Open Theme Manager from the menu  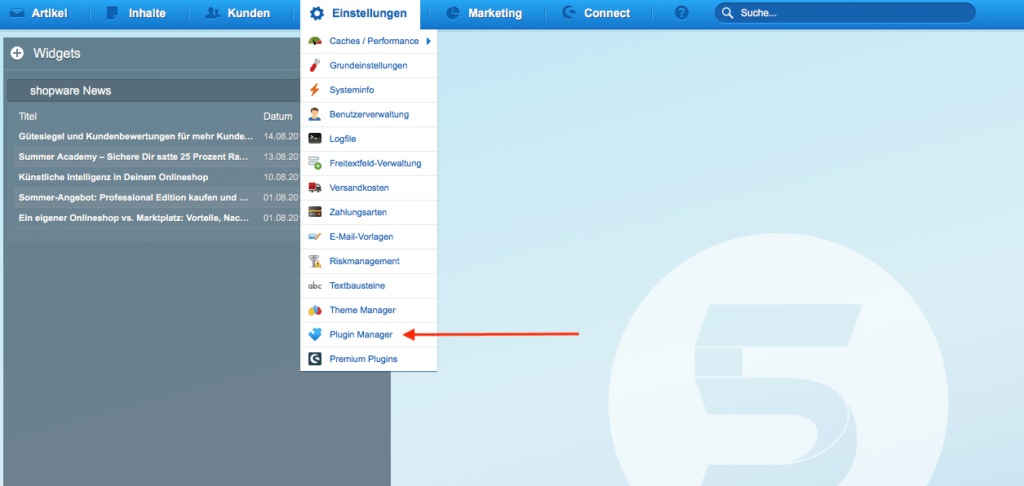coord(368,310)
